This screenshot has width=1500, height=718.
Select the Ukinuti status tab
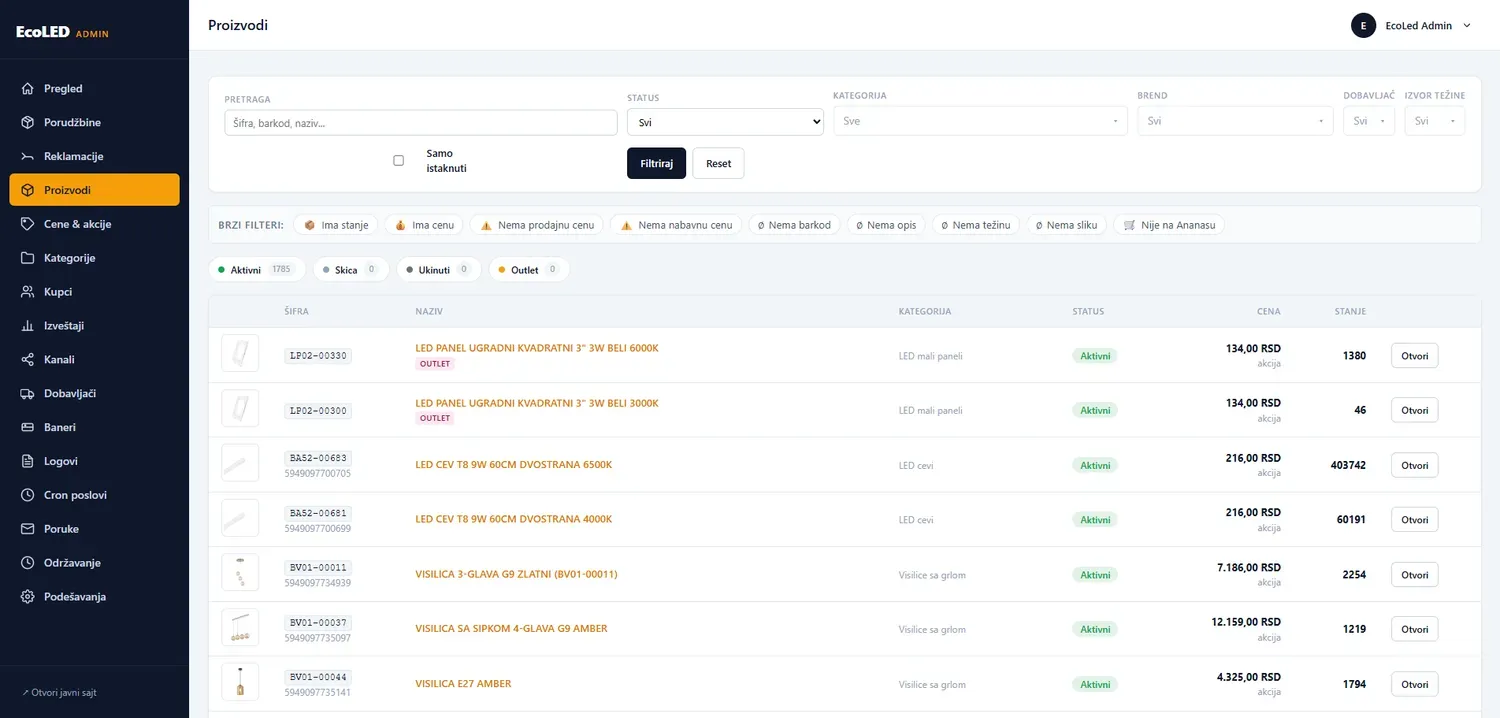(439, 270)
